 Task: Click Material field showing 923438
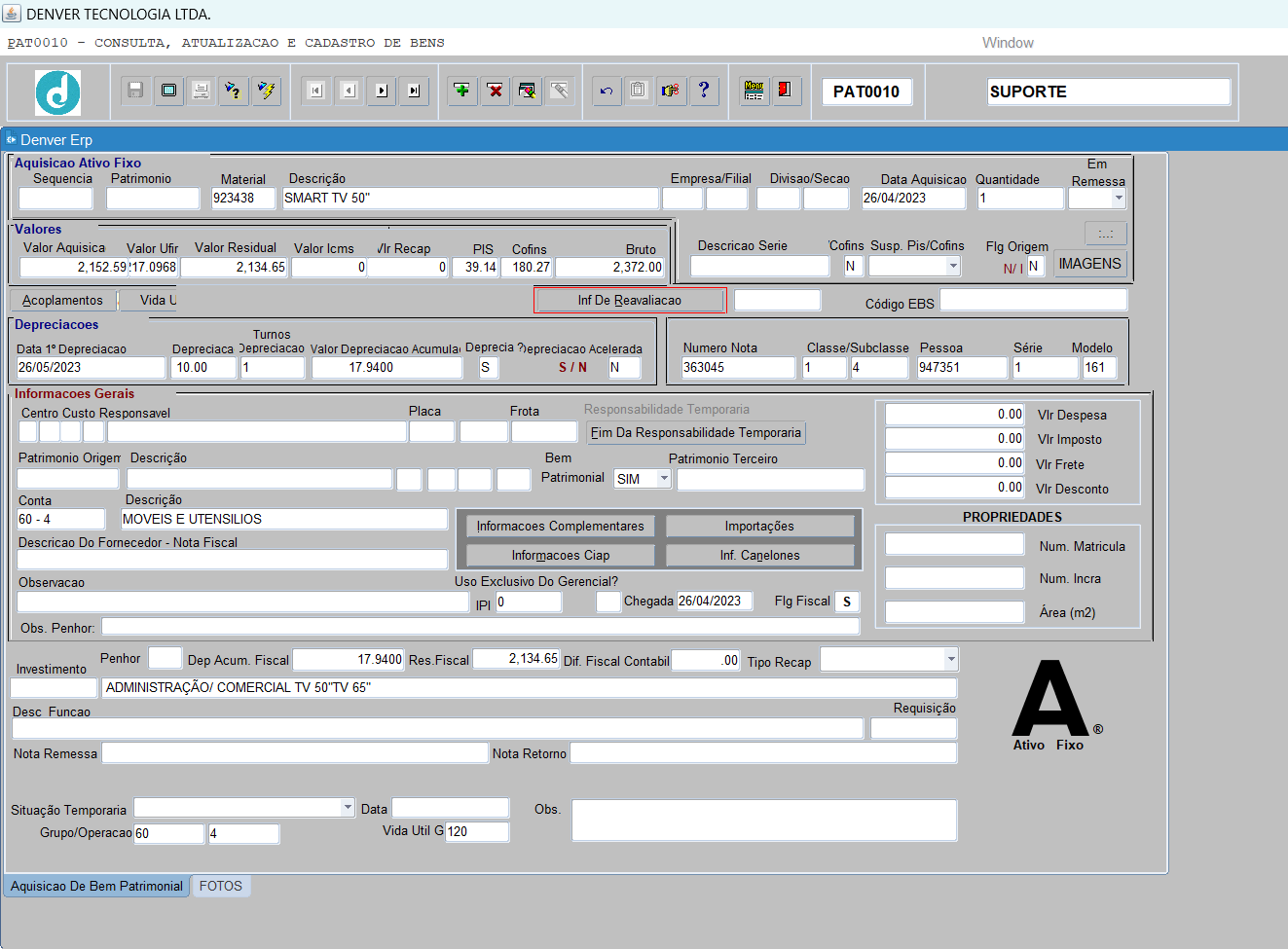click(x=243, y=198)
